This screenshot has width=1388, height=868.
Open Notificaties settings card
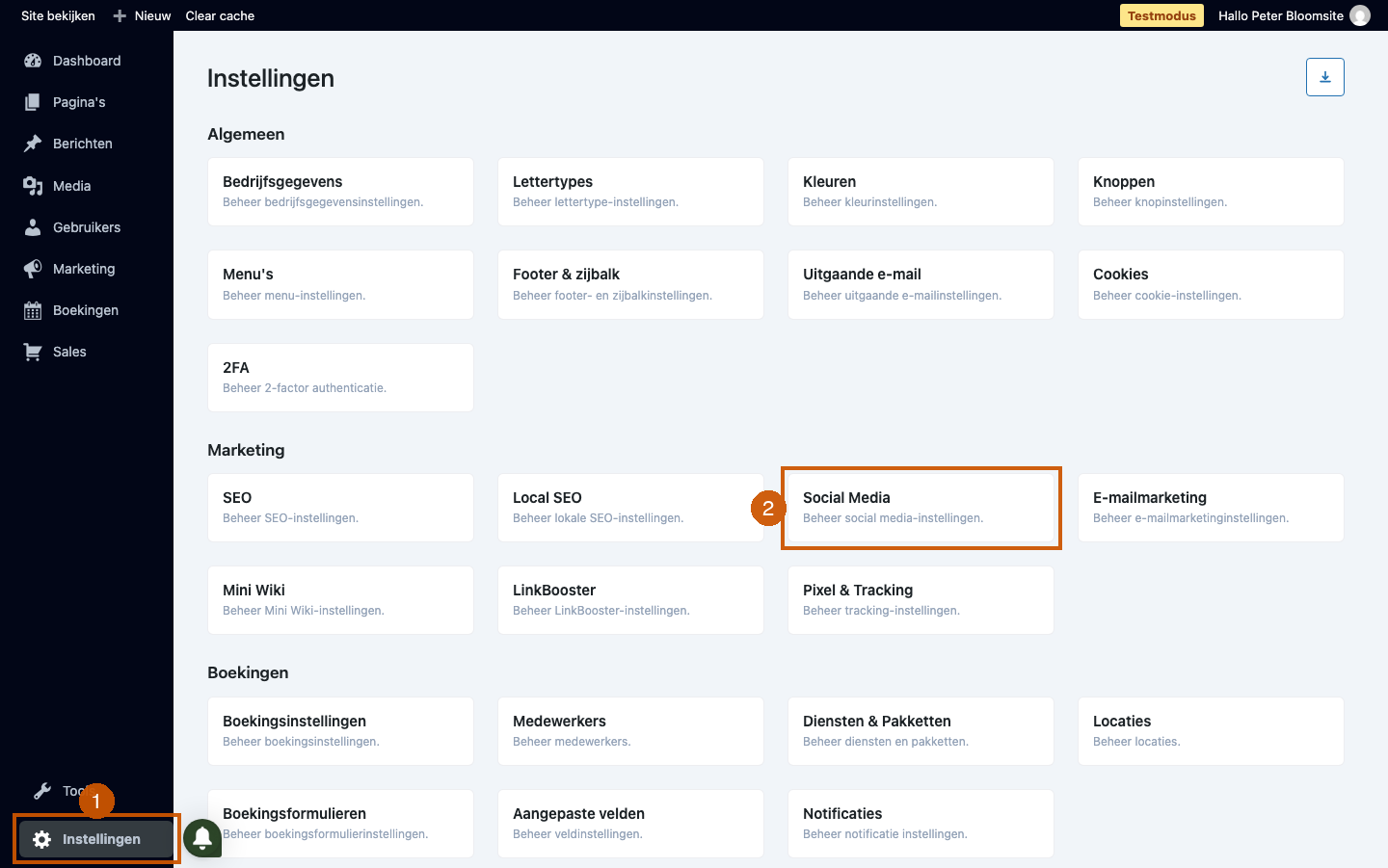coord(921,824)
